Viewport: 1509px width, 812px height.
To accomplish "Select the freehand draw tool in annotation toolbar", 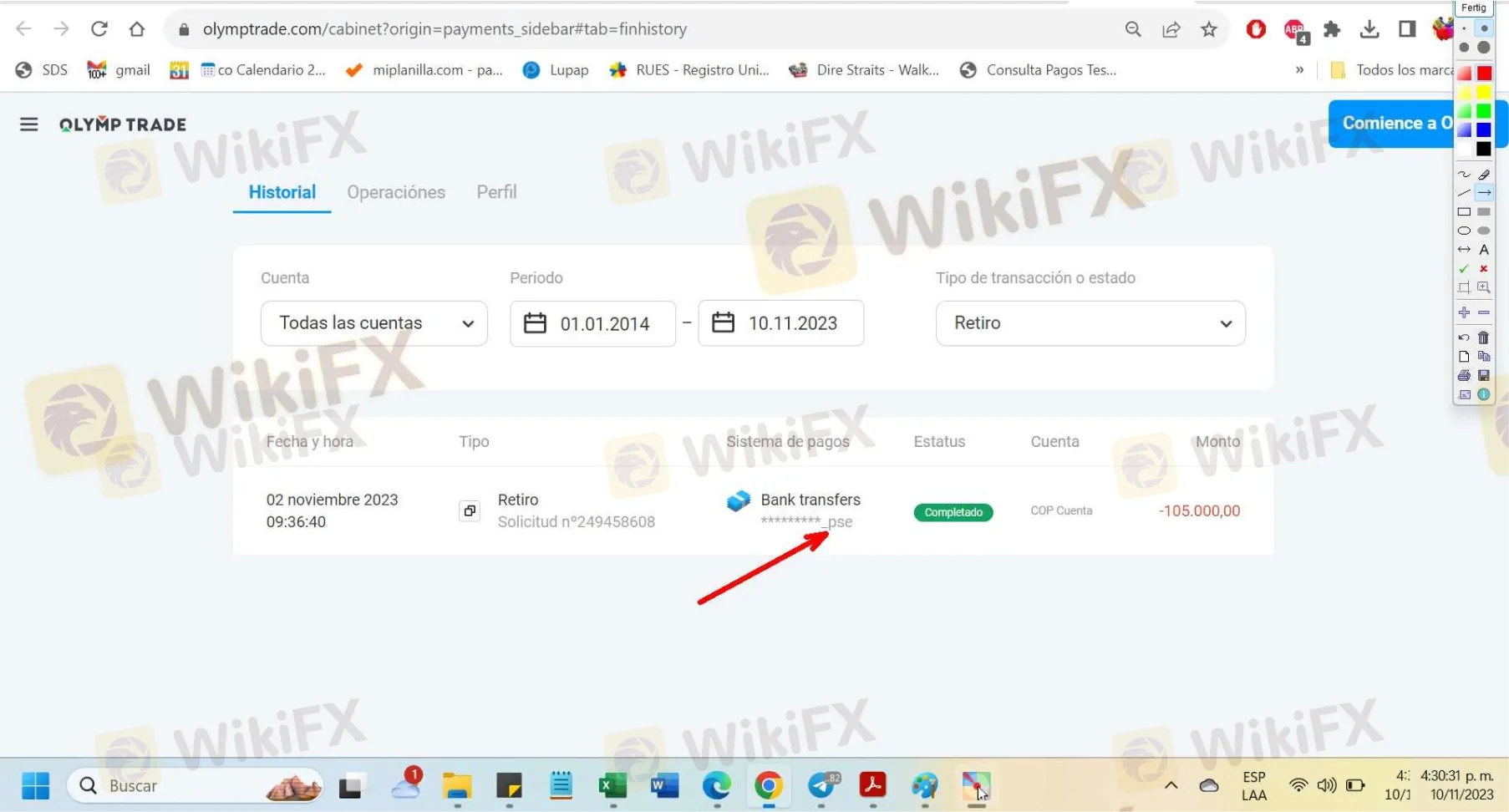I will [1464, 175].
